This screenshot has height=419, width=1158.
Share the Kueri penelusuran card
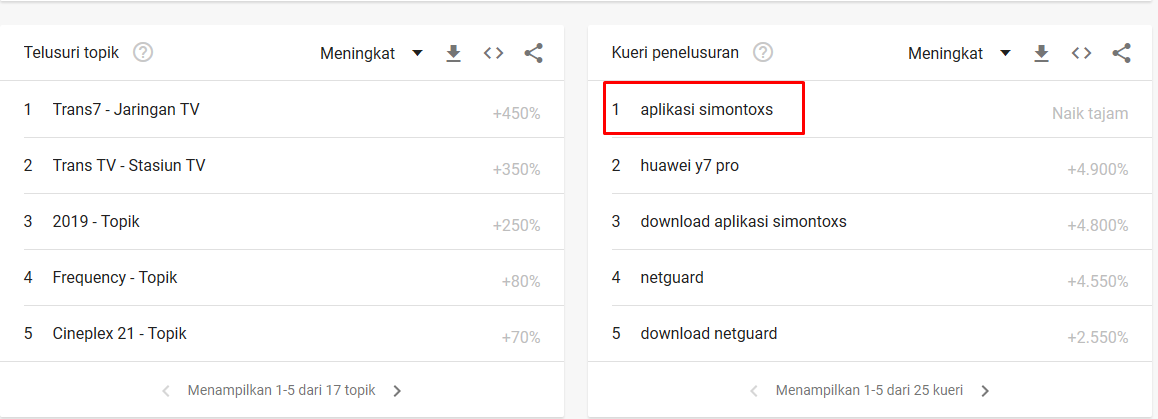tap(1121, 53)
